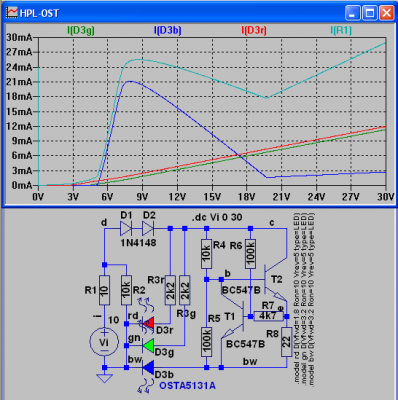Viewport: 398px width, 400px height.
Task: Click the 1N4148 diode model label
Action: click(x=138, y=243)
